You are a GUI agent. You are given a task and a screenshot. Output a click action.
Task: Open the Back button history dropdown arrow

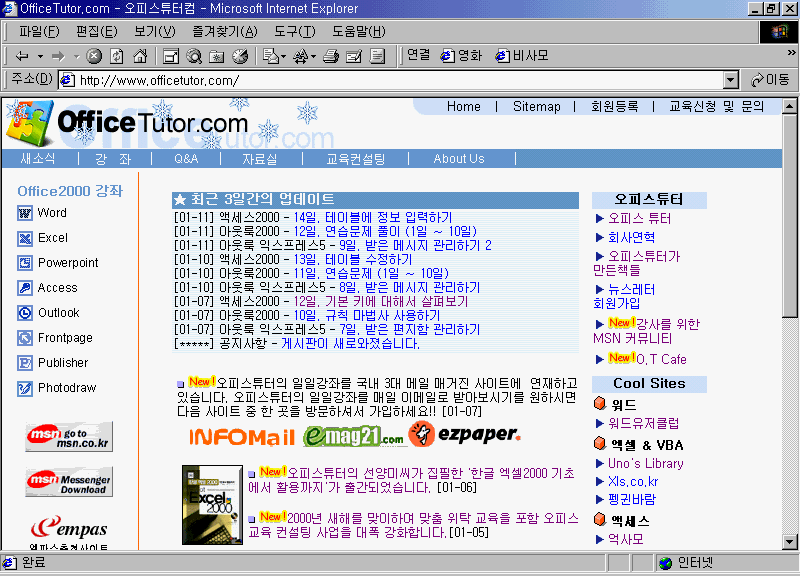tap(40, 56)
